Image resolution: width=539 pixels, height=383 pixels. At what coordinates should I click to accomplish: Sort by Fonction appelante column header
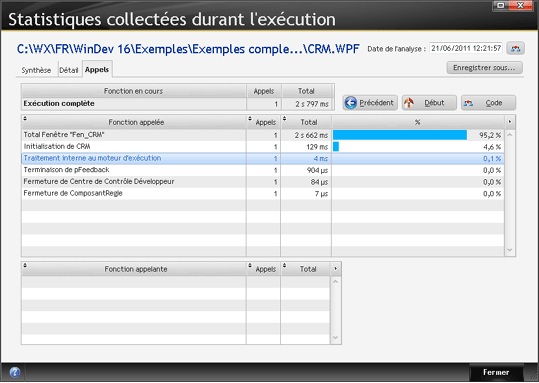pyautogui.click(x=134, y=269)
